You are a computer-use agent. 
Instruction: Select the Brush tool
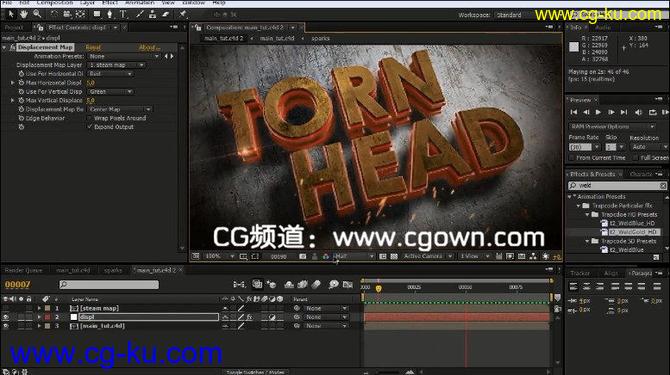(x=140, y=14)
